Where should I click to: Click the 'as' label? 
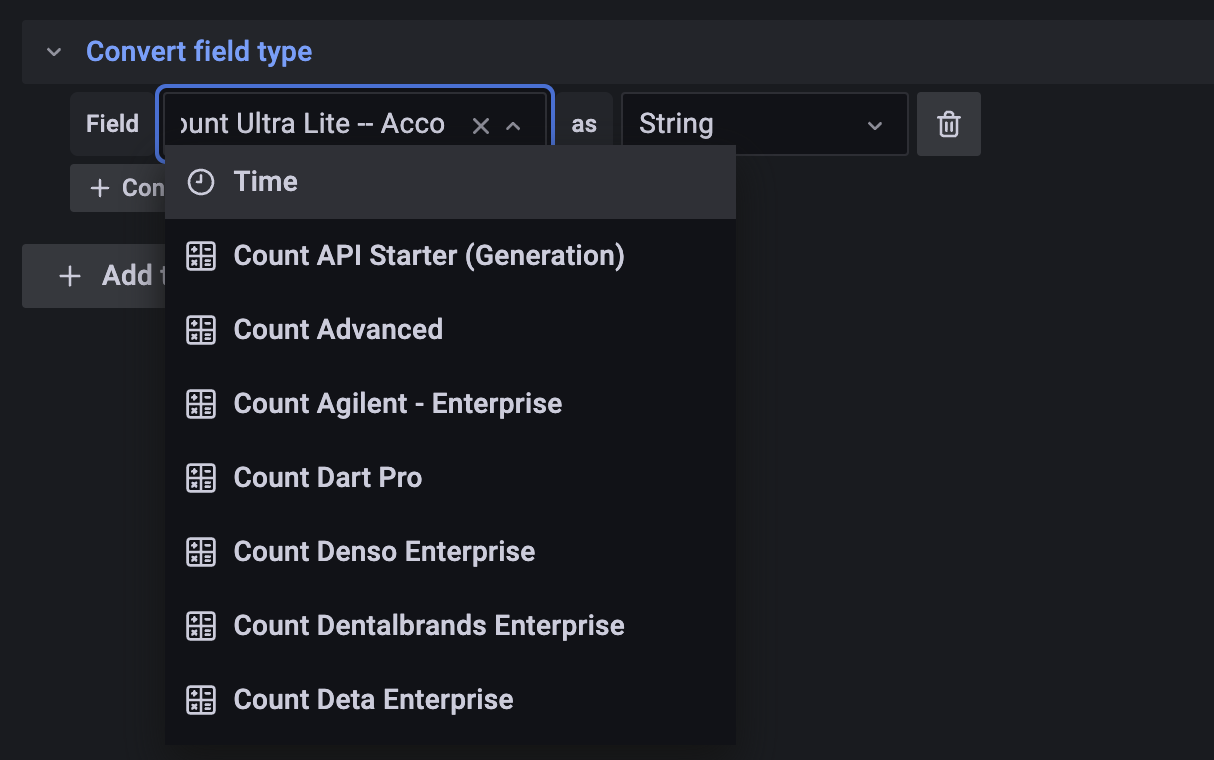click(584, 124)
